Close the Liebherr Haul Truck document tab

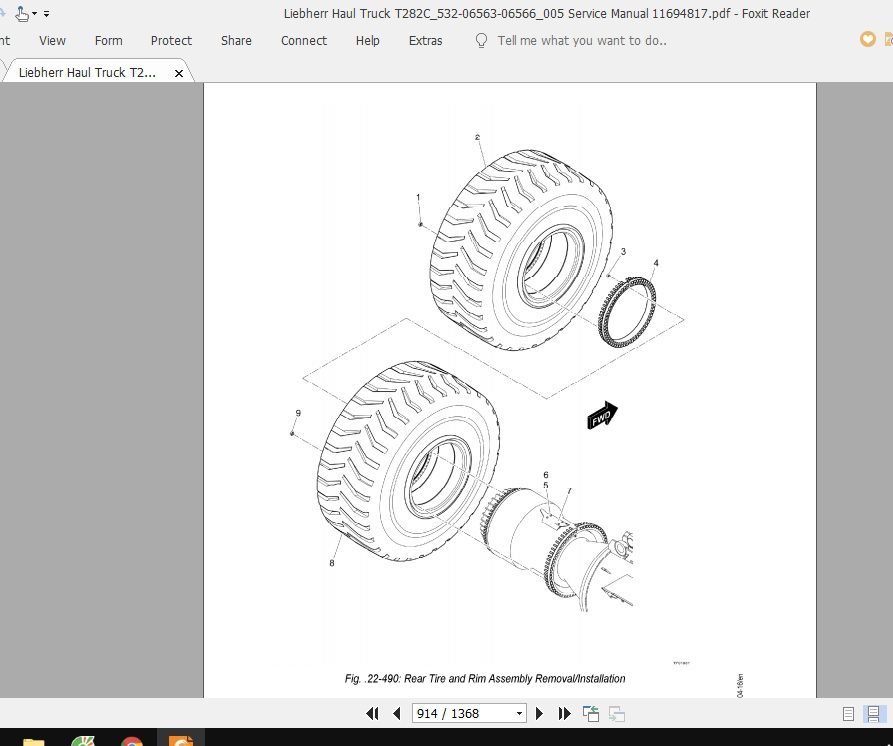(179, 73)
